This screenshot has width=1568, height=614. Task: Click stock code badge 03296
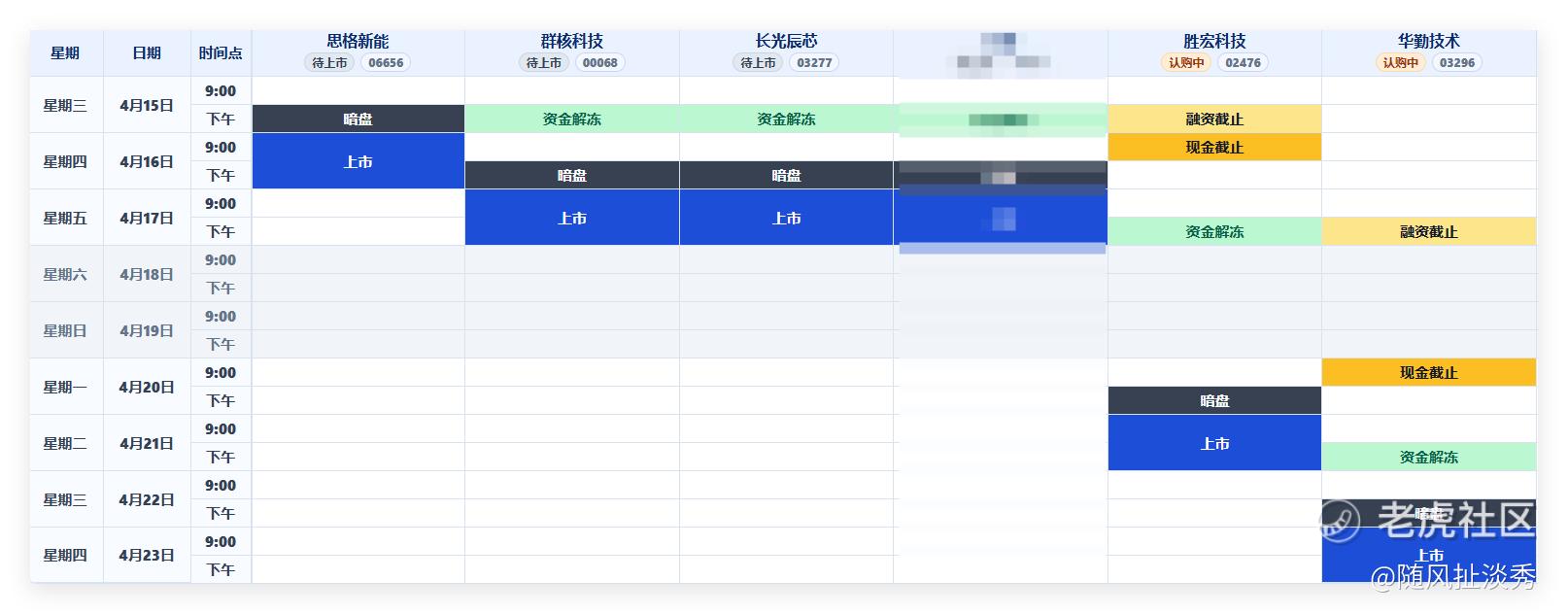coord(1457,63)
